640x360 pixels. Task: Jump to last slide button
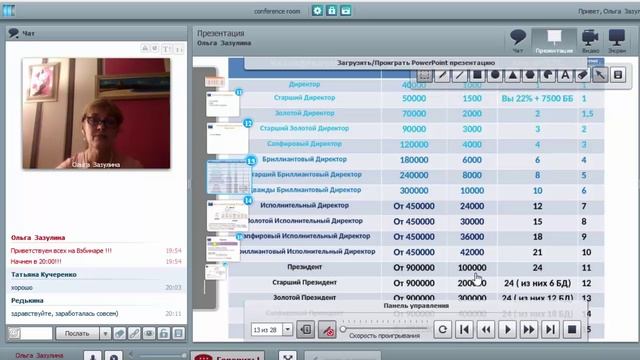[550, 329]
